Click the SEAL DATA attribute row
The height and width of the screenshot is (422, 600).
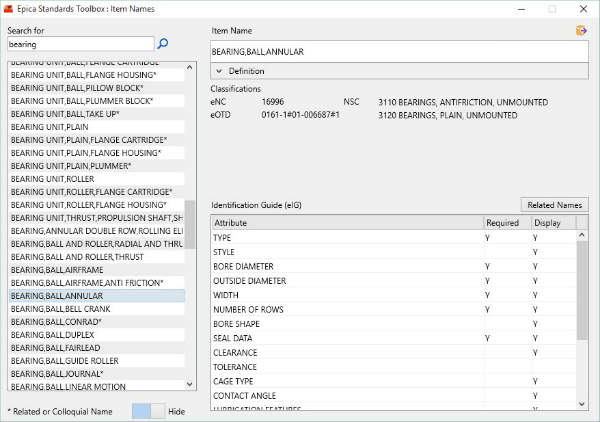pyautogui.click(x=393, y=338)
